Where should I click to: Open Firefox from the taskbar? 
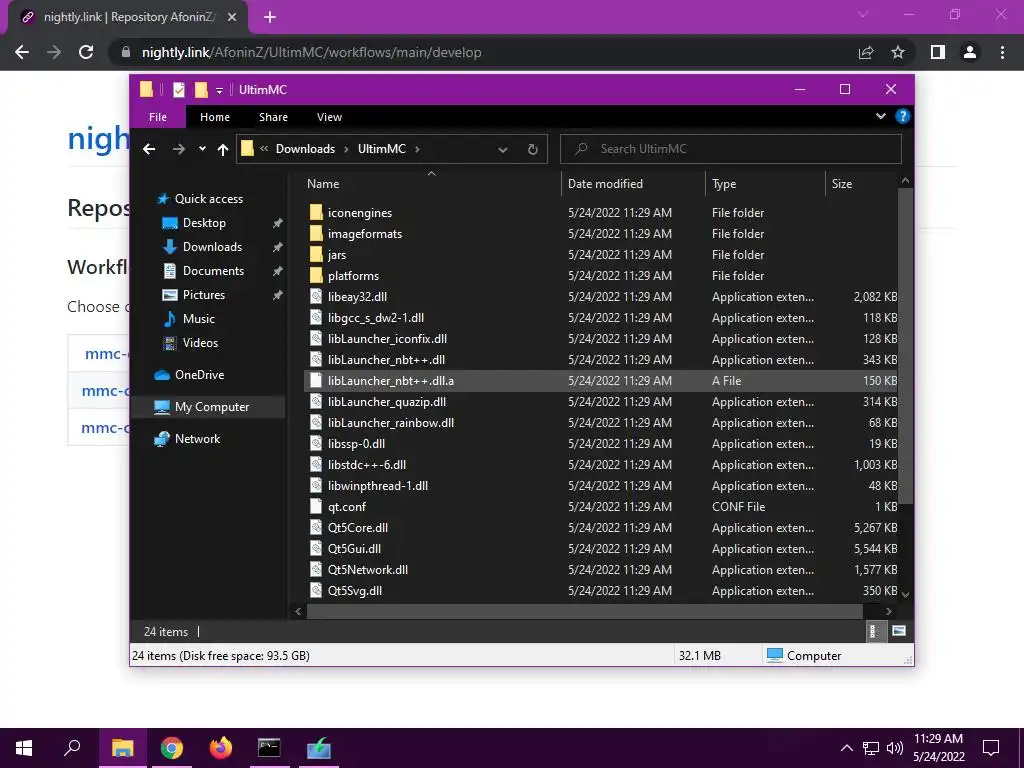tap(221, 748)
